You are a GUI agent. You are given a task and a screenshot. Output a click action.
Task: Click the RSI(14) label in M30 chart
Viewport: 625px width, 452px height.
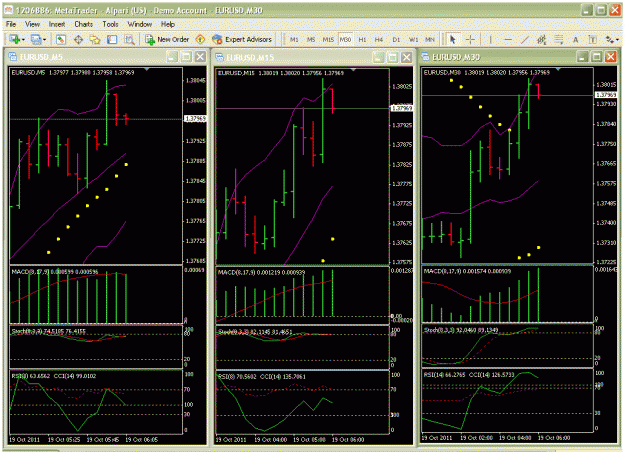coord(434,375)
